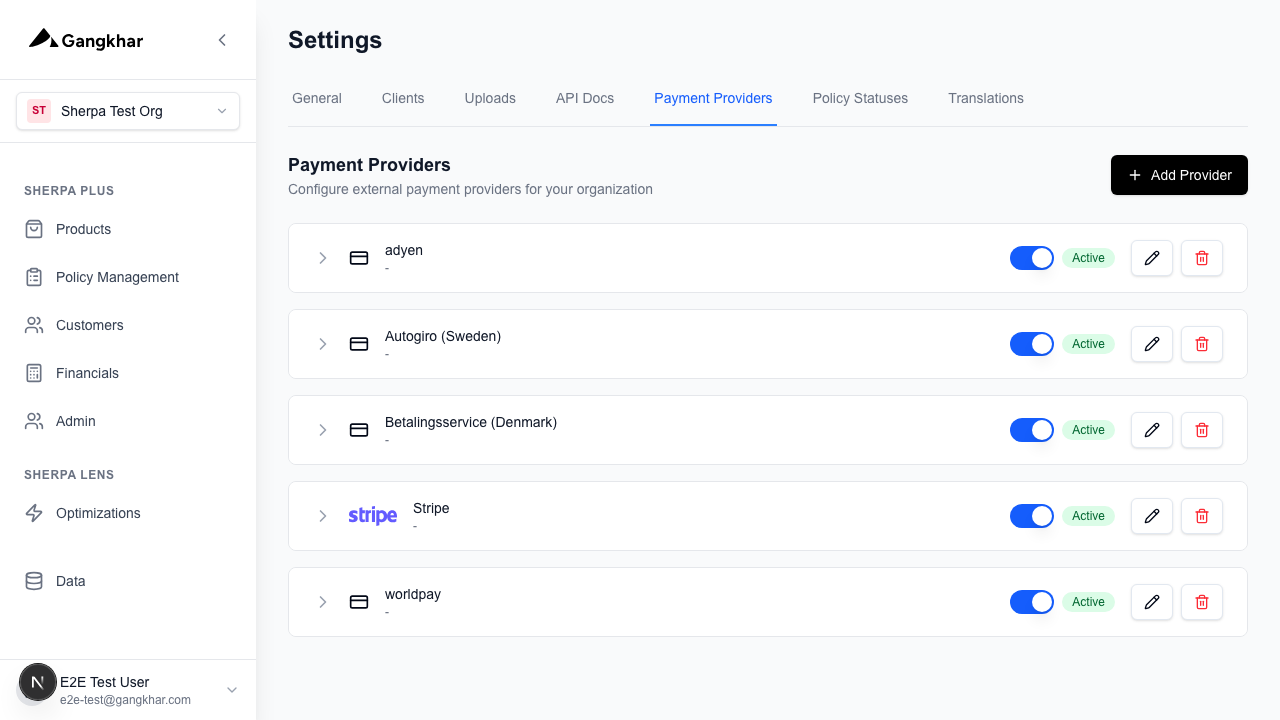Open the Uploads tab
The image size is (1280, 720).
point(490,98)
